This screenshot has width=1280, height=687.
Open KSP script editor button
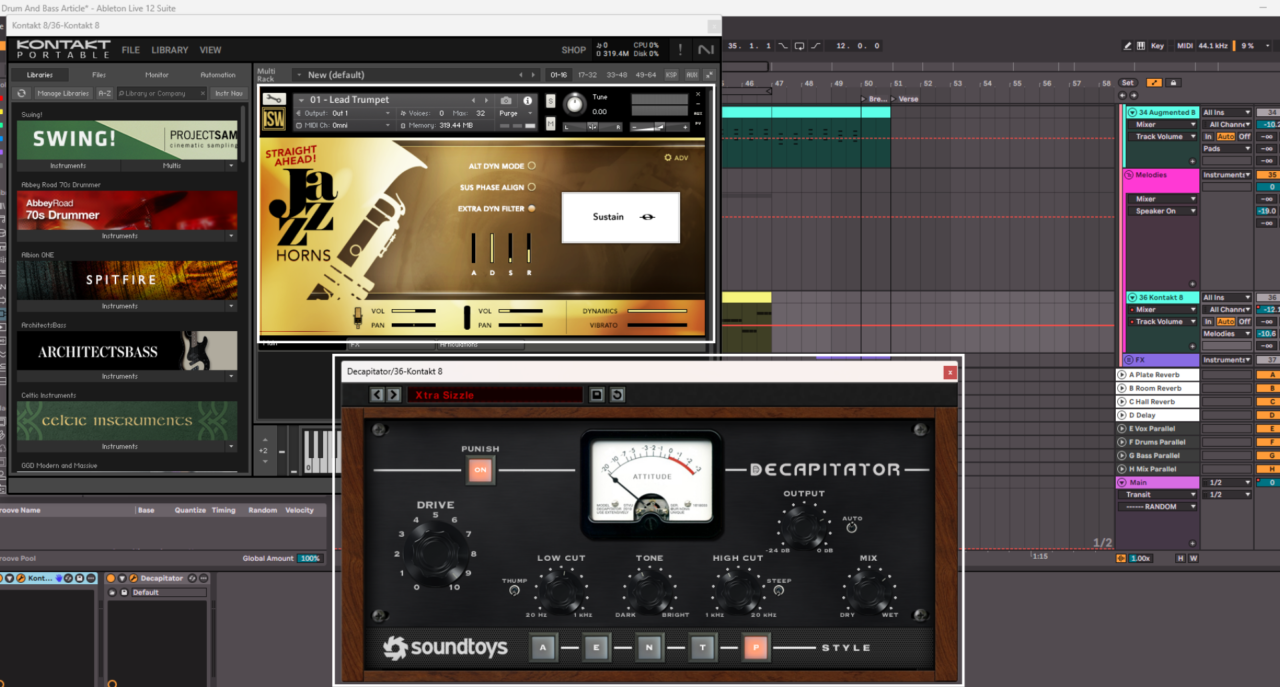click(672, 75)
